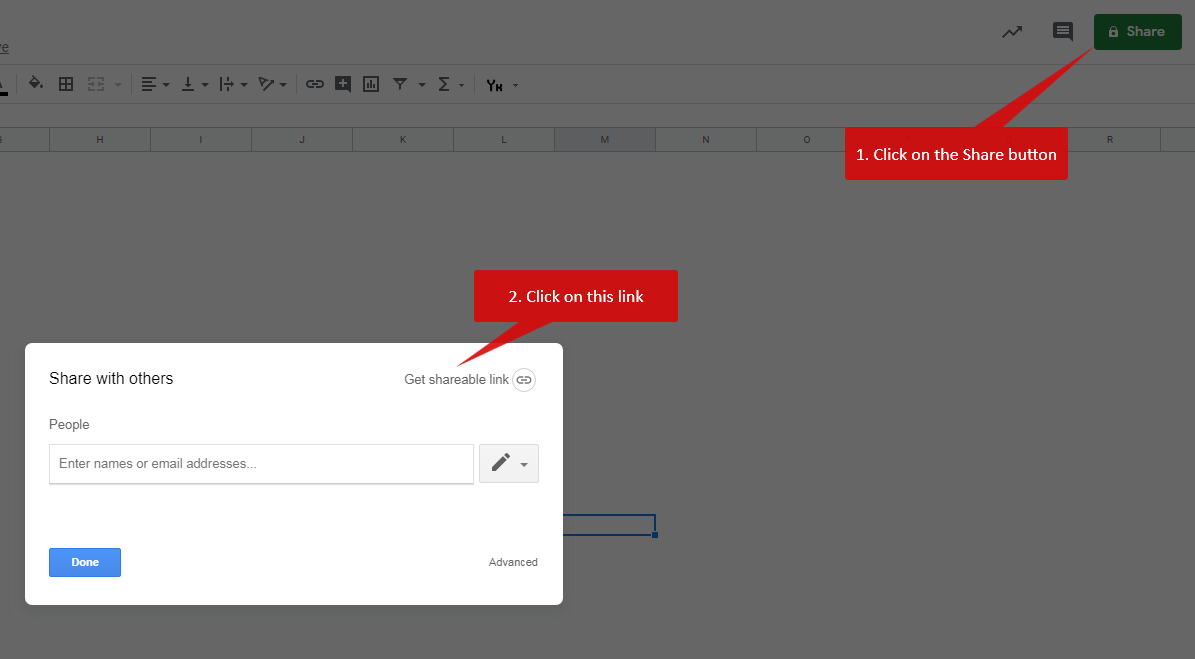Click the pencil edit-permission icon
This screenshot has width=1195, height=659.
coord(501,462)
